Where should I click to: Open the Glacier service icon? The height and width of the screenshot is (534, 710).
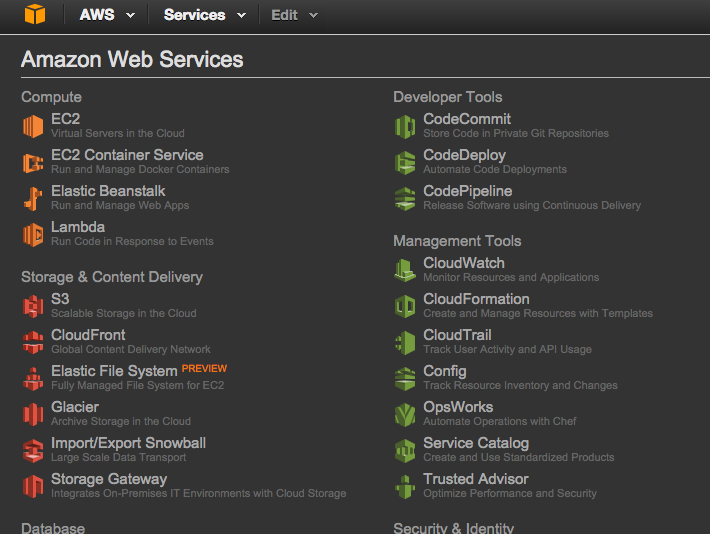click(x=33, y=414)
